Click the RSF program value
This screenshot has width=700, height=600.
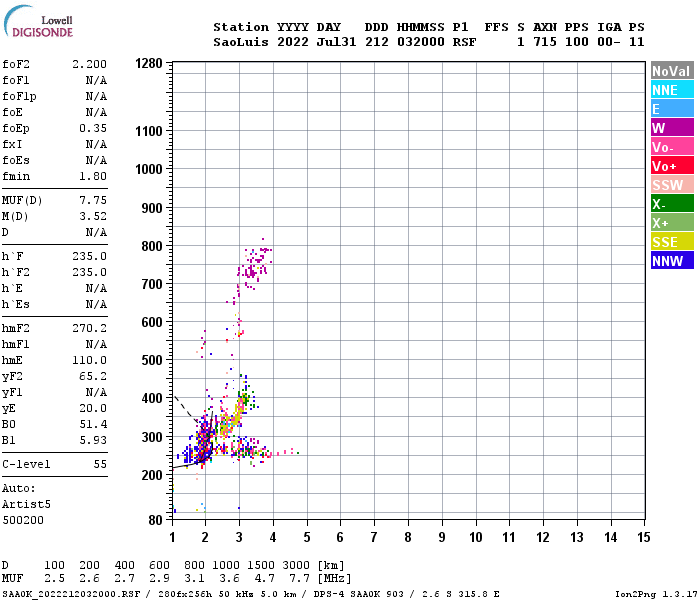pyautogui.click(x=464, y=42)
